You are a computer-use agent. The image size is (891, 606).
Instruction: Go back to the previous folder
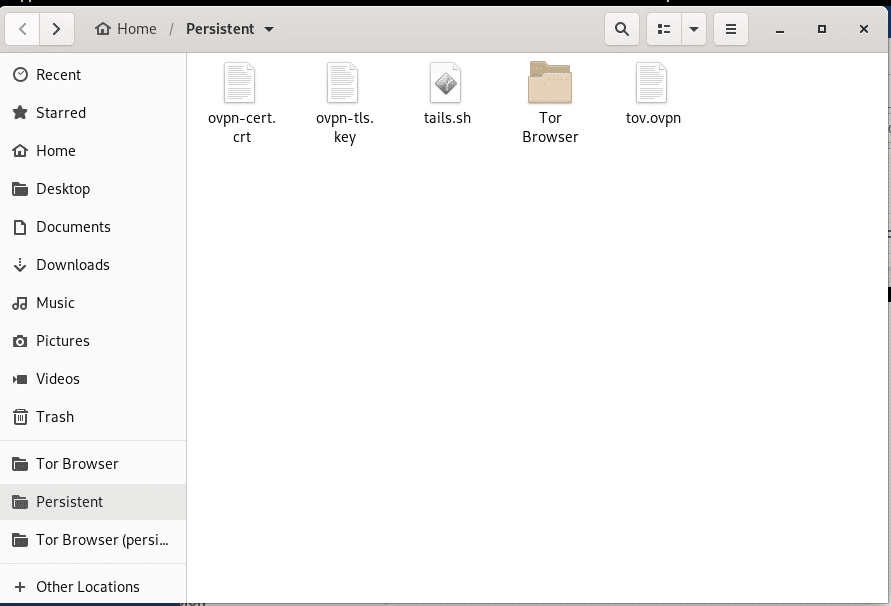tap(22, 28)
